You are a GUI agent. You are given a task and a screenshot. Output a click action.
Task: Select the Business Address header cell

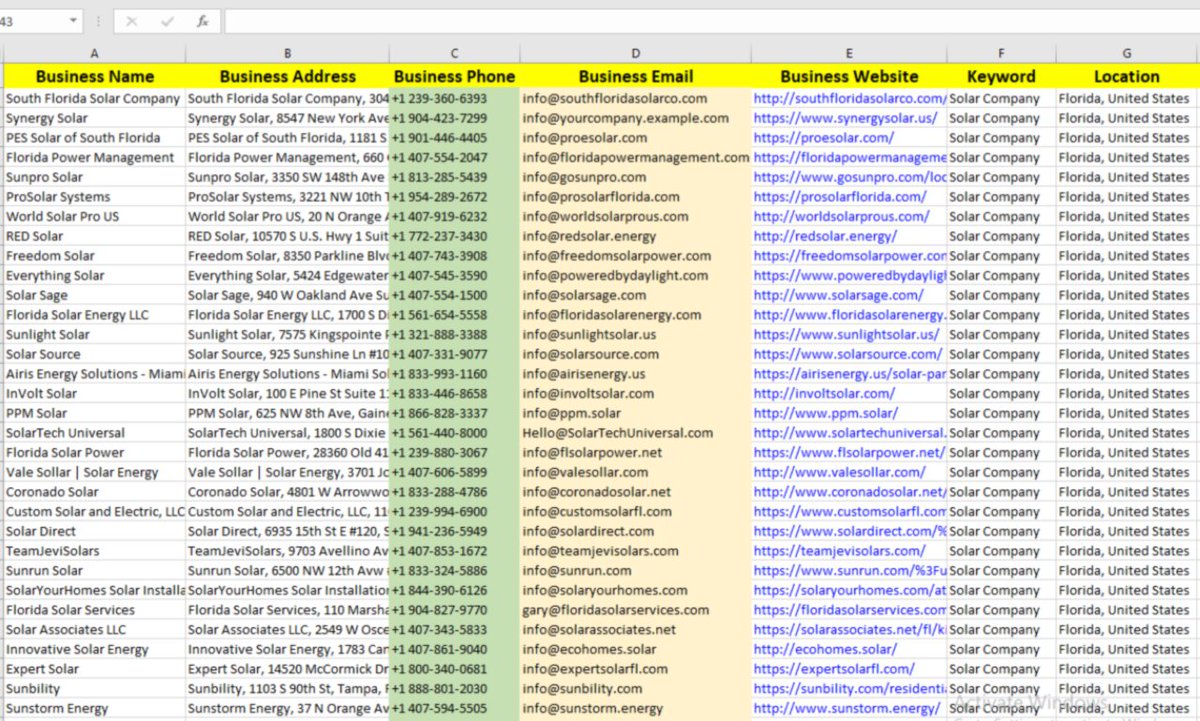click(x=287, y=77)
